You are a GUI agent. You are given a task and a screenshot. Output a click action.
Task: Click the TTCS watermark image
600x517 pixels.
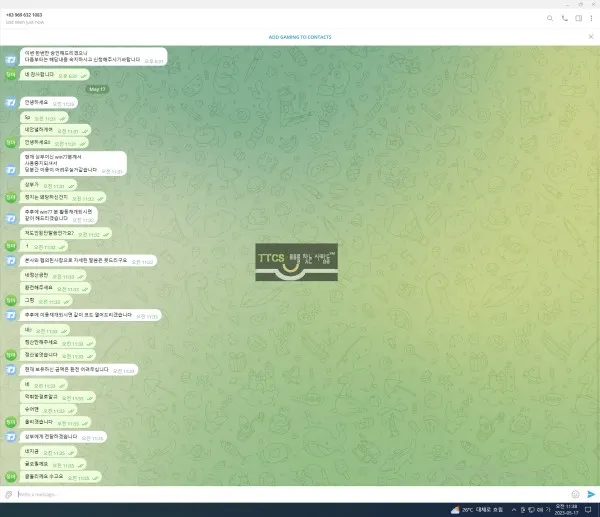(297, 262)
